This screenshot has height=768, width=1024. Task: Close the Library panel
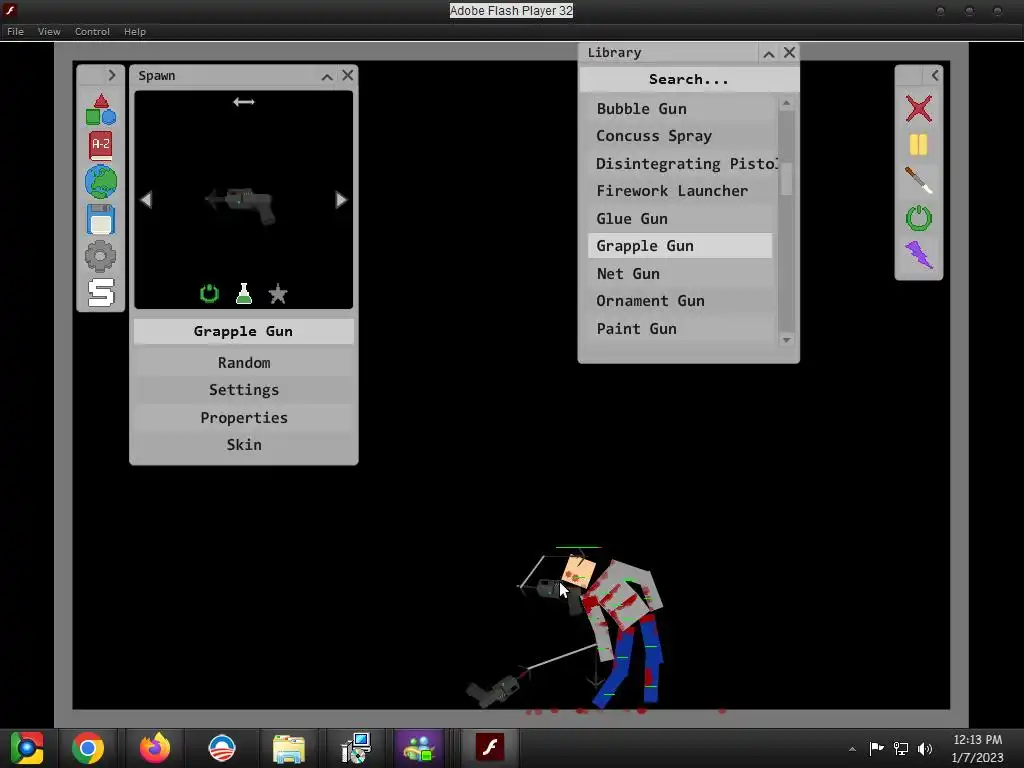[x=789, y=53]
